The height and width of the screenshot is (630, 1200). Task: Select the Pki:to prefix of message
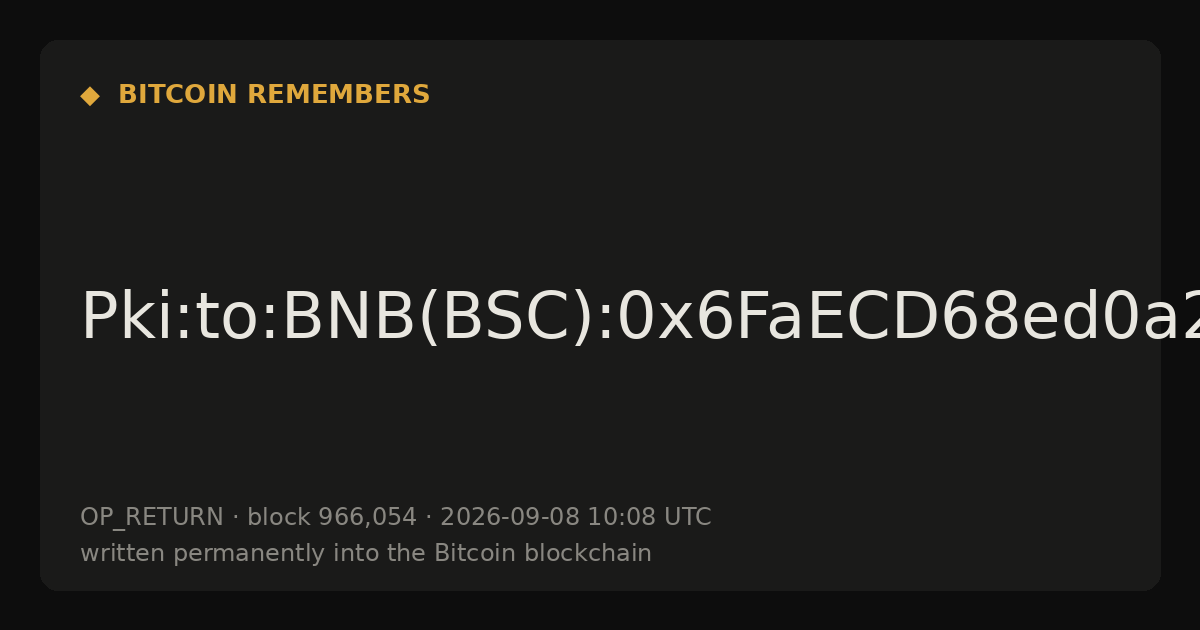pyautogui.click(x=174, y=318)
